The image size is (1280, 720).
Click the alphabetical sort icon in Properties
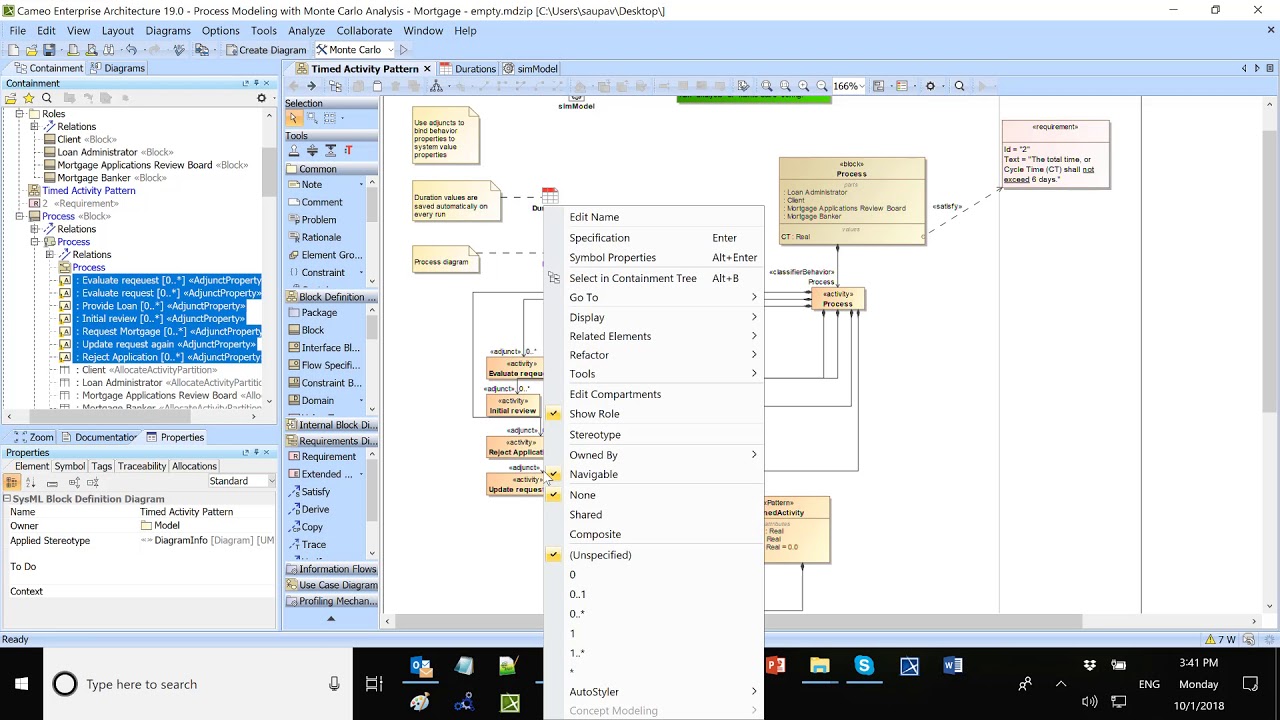tap(29, 482)
